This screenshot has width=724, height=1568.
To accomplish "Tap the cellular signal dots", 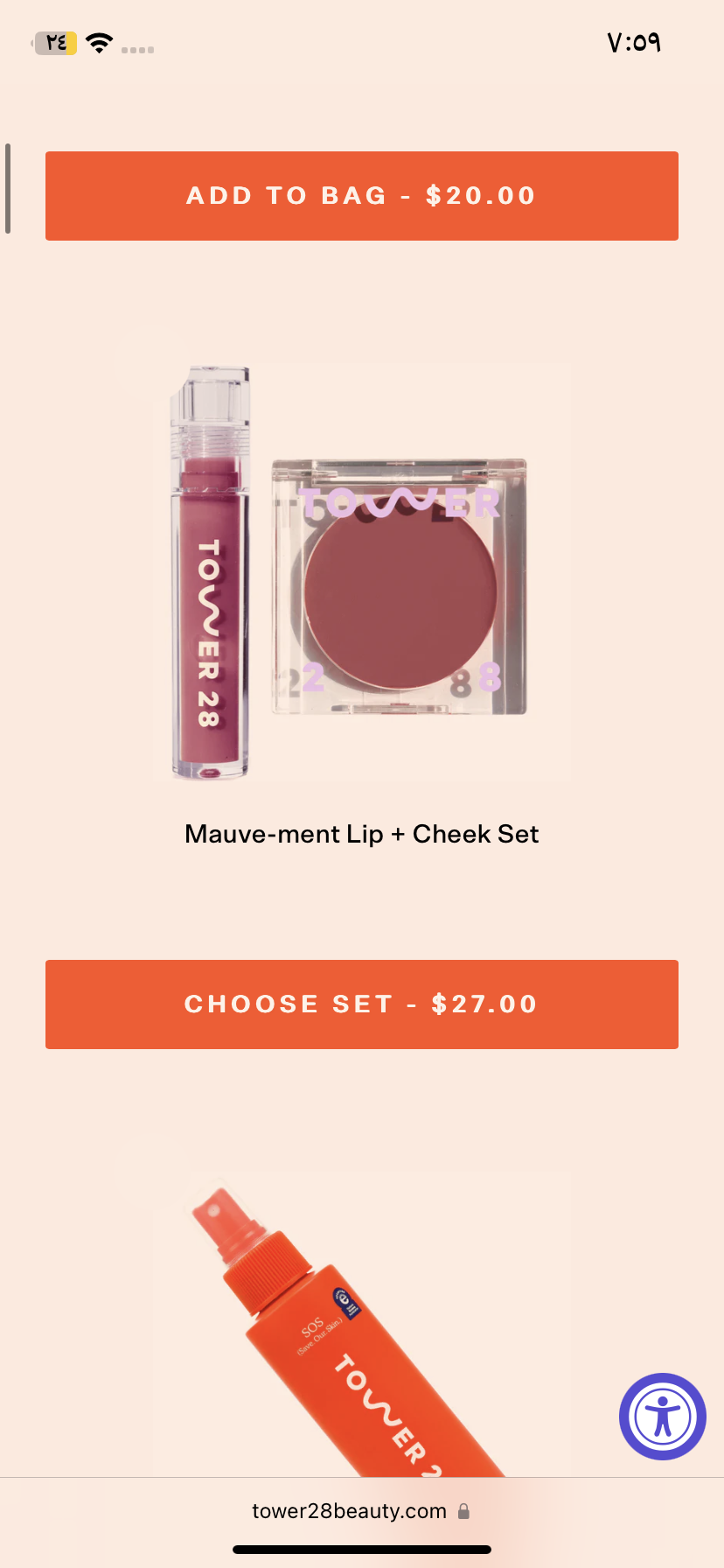I will pos(137,50).
